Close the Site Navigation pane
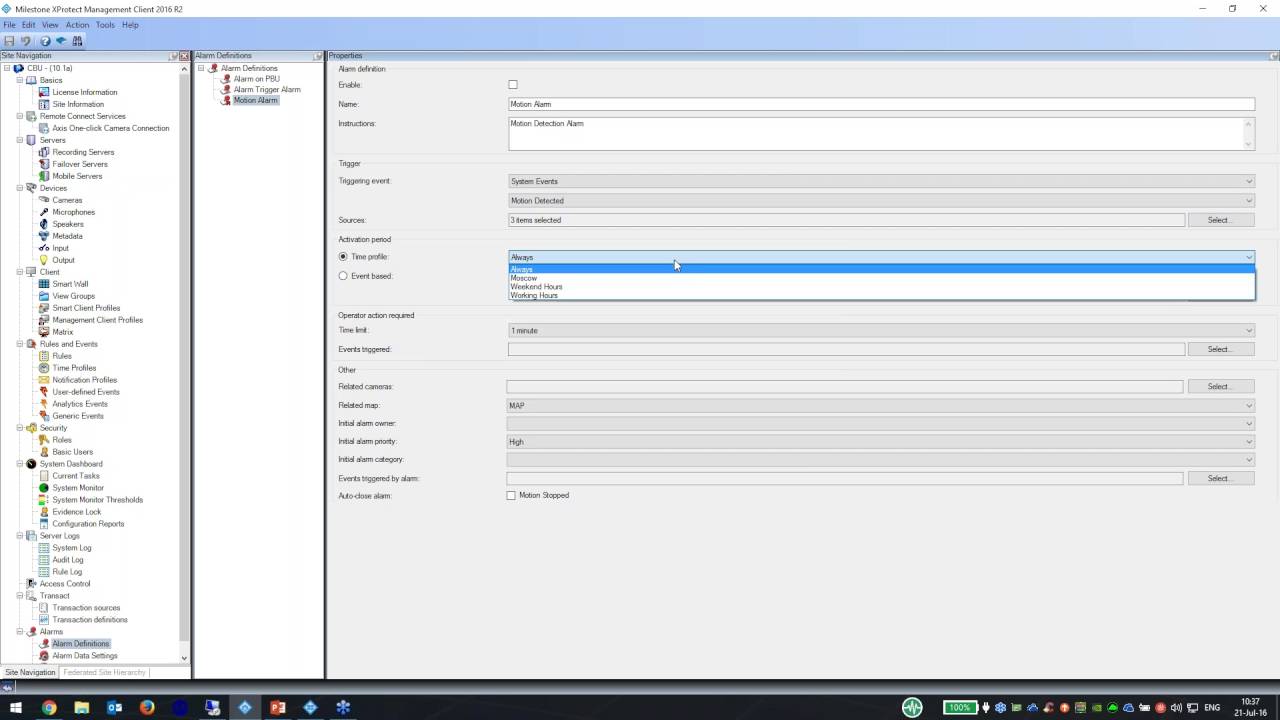This screenshot has height=720, width=1280. pyautogui.click(x=185, y=56)
